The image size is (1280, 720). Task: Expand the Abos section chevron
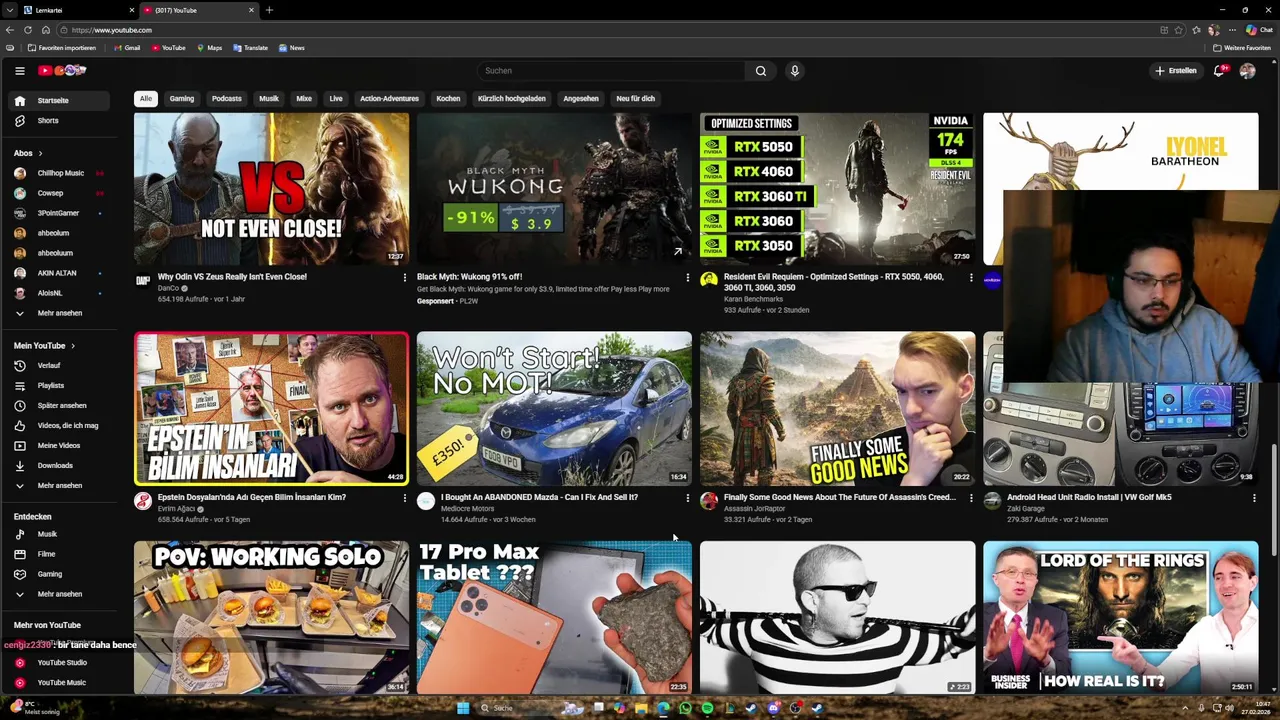[x=40, y=153]
